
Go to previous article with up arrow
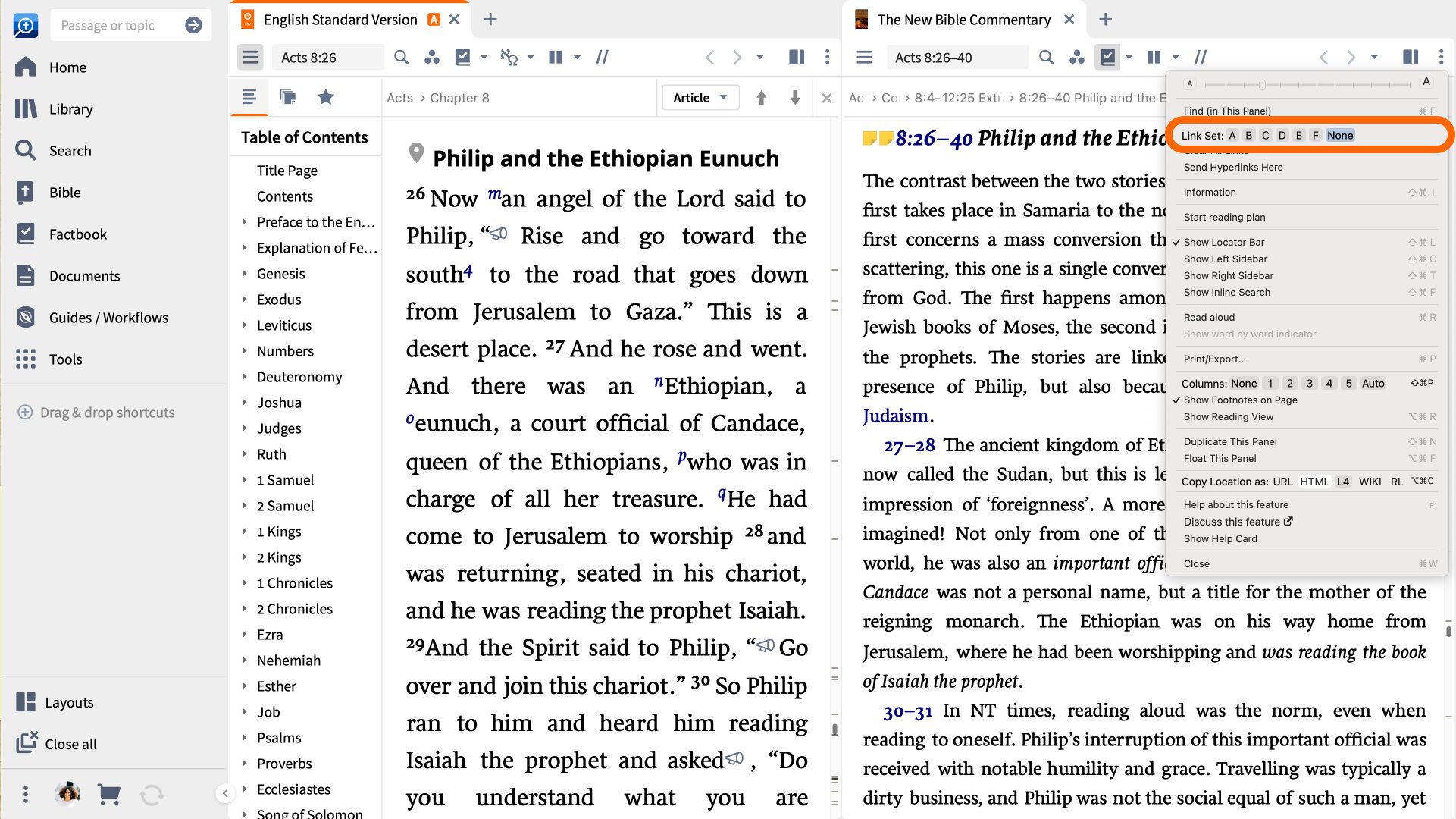click(x=762, y=97)
